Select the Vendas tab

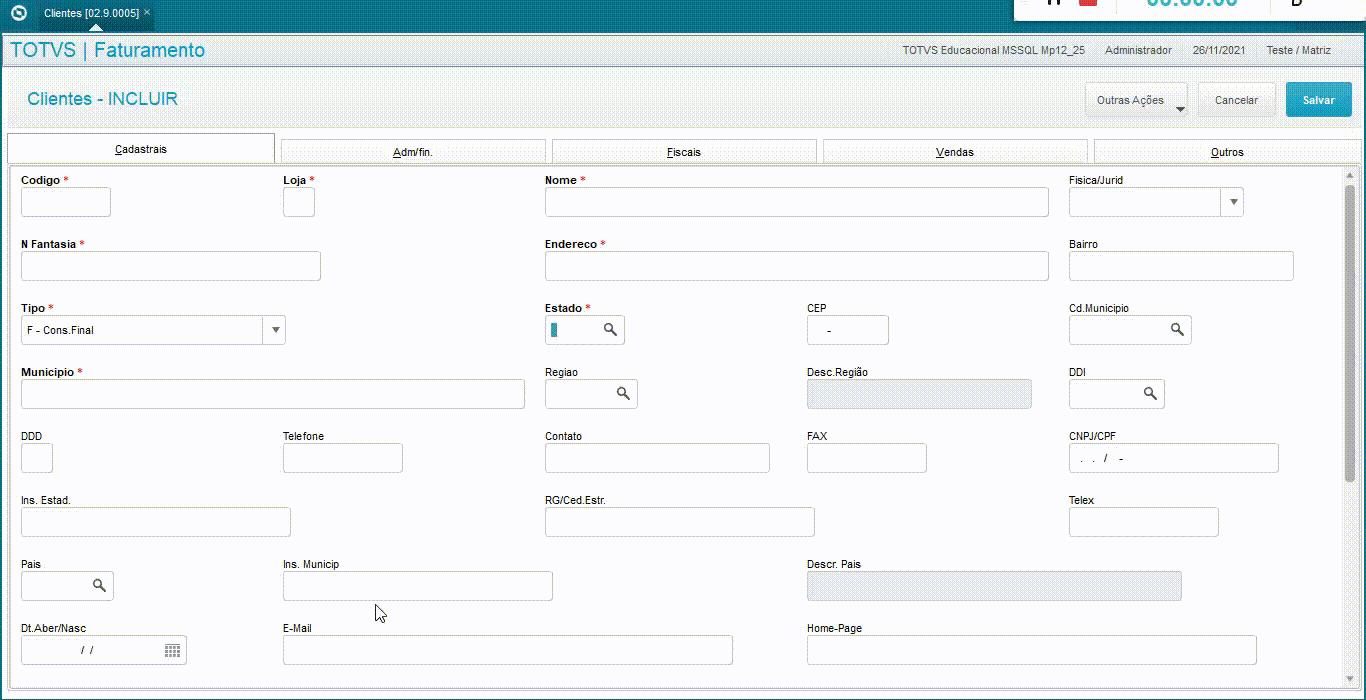[x=955, y=152]
